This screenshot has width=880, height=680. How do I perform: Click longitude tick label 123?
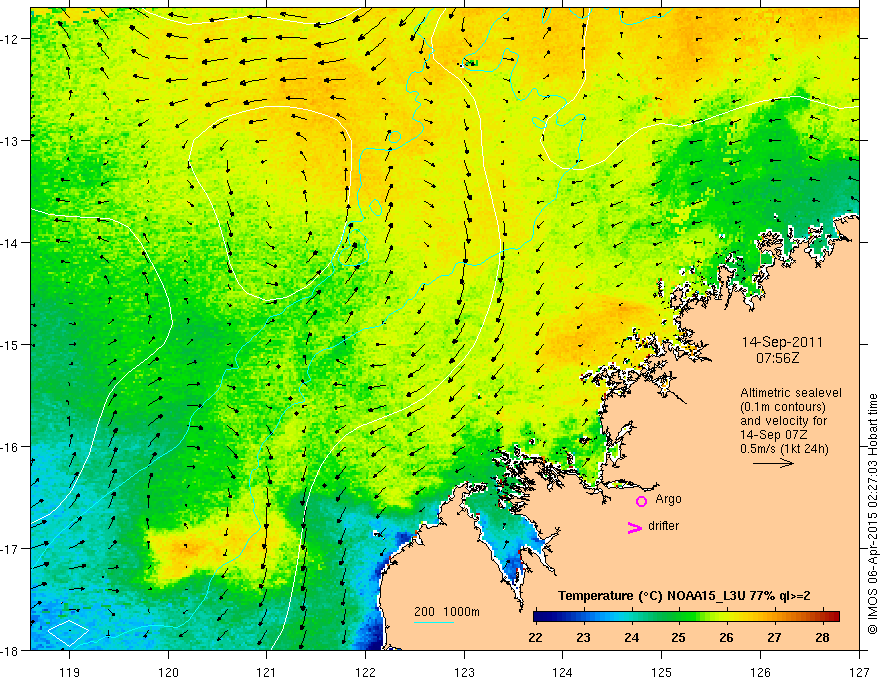click(x=464, y=673)
